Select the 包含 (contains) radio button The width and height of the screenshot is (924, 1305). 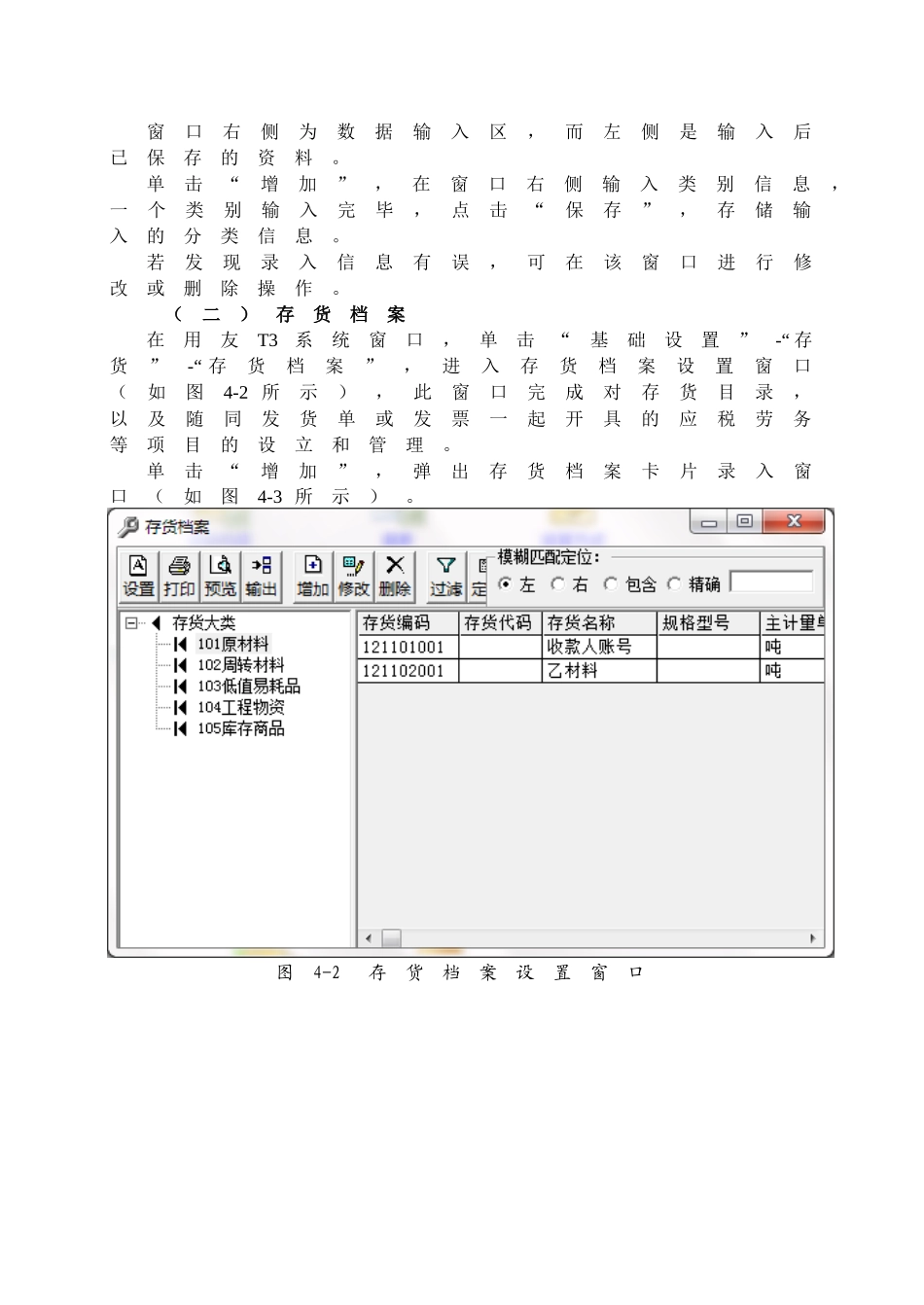(610, 584)
